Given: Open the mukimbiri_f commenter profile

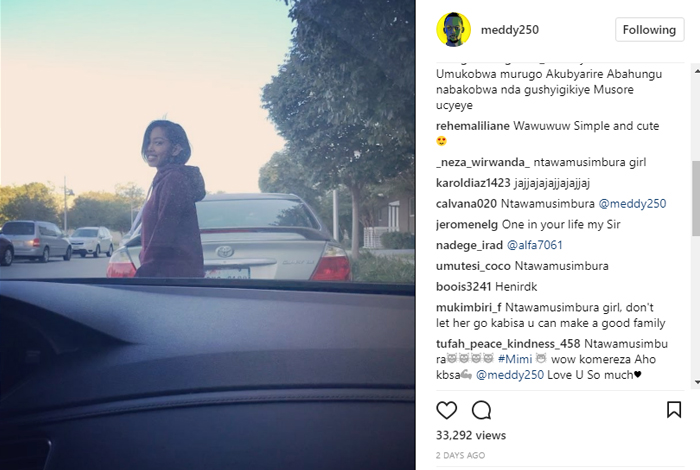Looking at the screenshot, I should [469, 308].
